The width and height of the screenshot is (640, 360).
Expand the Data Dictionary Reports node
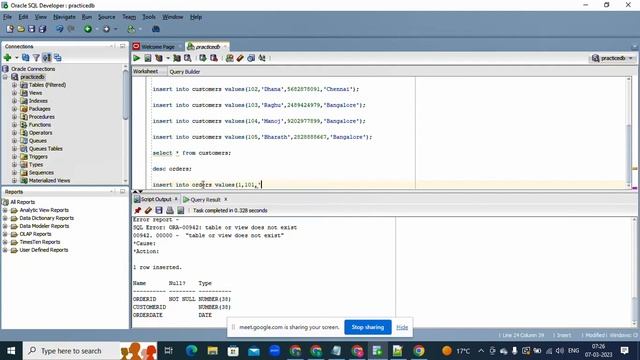point(5,218)
